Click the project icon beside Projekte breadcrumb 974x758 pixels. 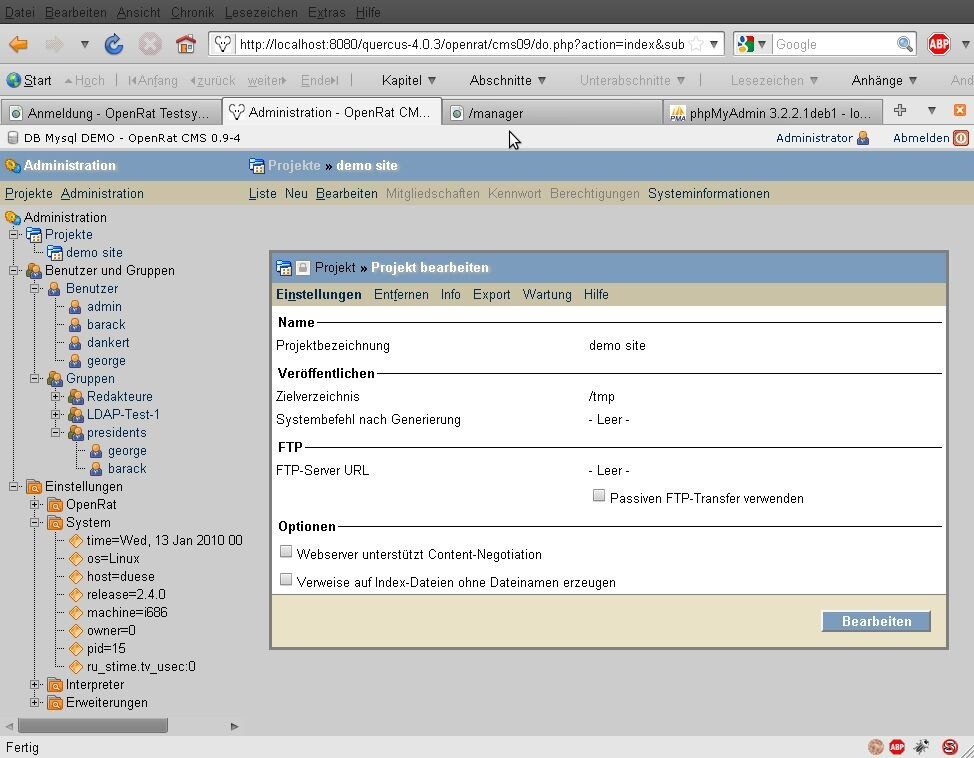(x=257, y=166)
